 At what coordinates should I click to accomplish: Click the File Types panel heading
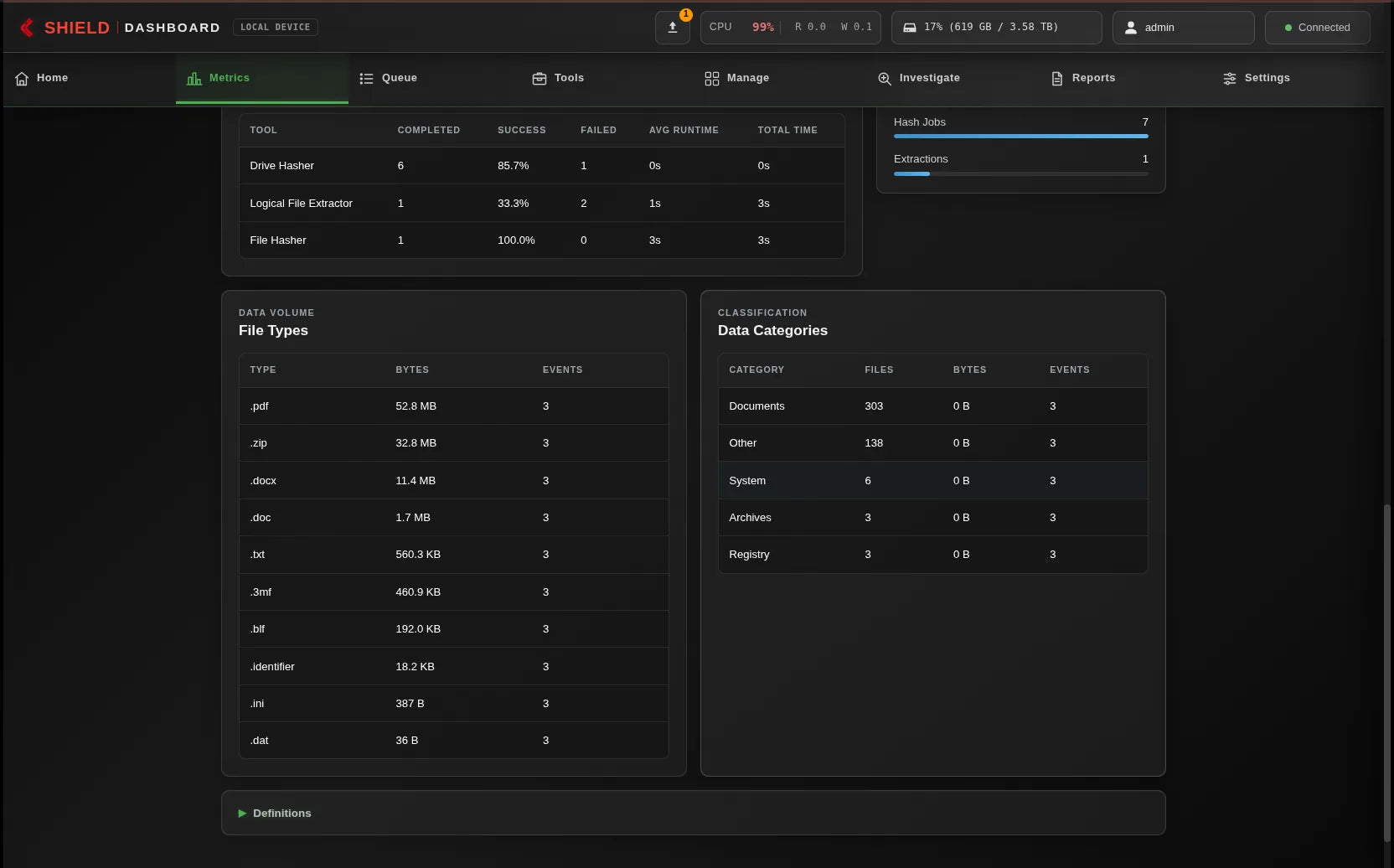tap(273, 330)
